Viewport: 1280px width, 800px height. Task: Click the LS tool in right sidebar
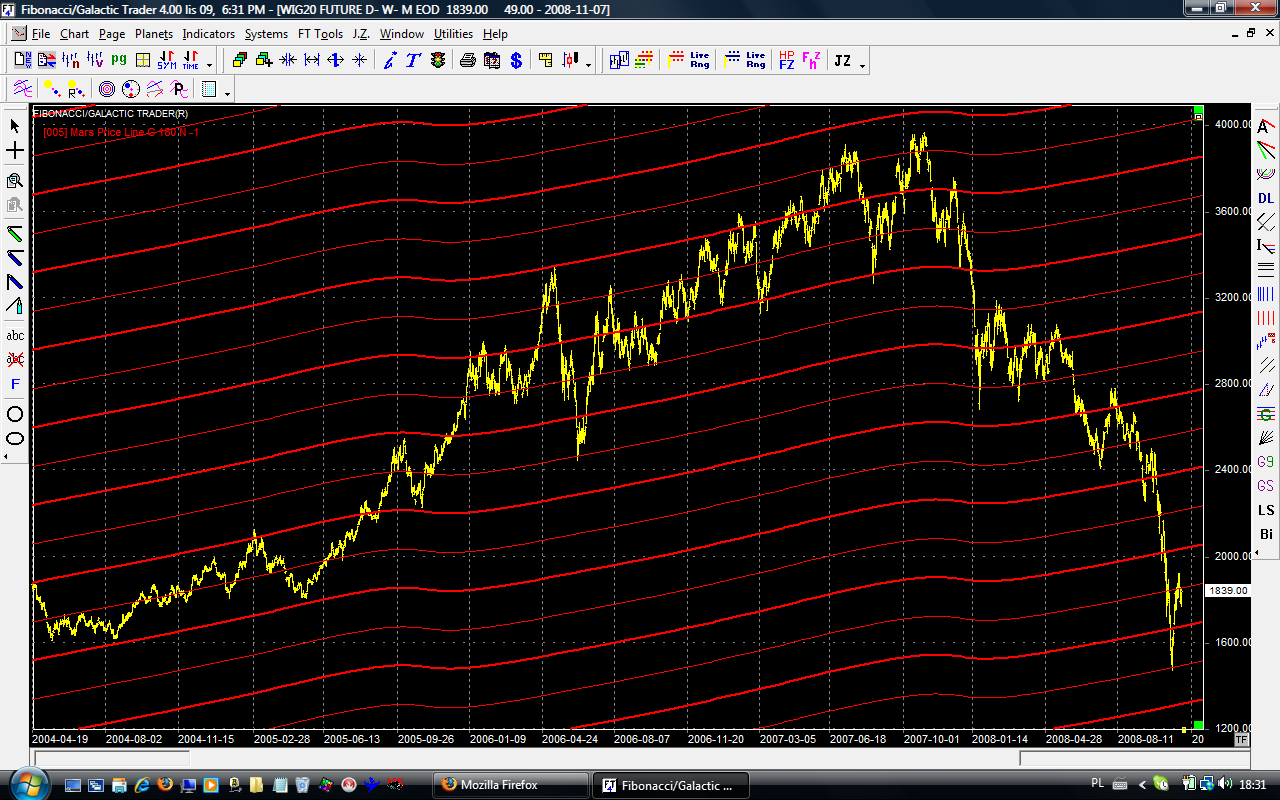click(1266, 510)
